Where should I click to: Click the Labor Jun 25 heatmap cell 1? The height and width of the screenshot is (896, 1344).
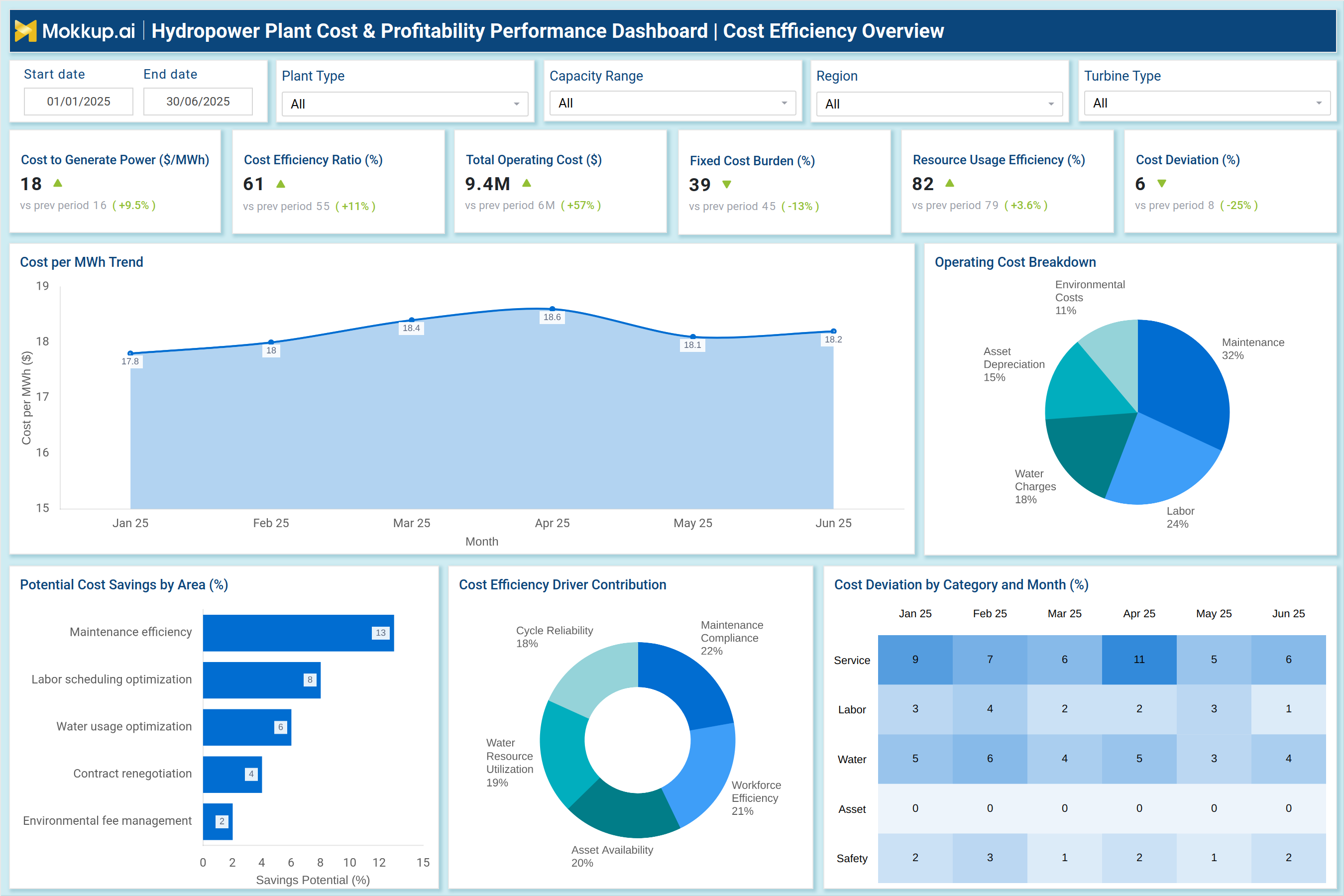(1289, 709)
